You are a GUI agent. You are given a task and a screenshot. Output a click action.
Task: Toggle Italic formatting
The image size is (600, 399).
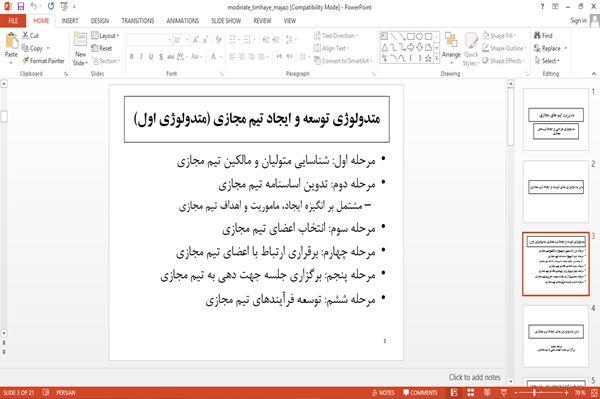tap(141, 57)
